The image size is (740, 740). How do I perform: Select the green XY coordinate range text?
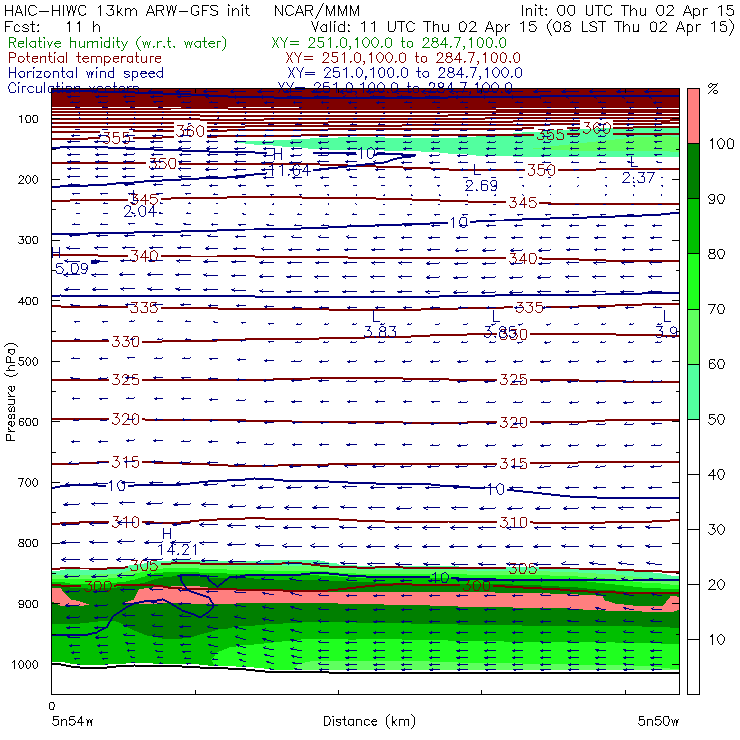coord(389,43)
